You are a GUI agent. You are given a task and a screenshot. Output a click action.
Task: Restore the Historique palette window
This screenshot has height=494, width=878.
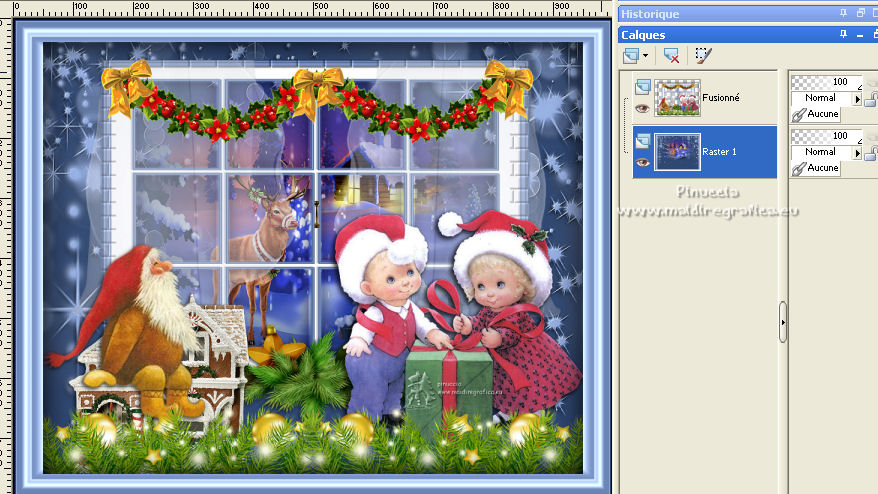[x=861, y=13]
